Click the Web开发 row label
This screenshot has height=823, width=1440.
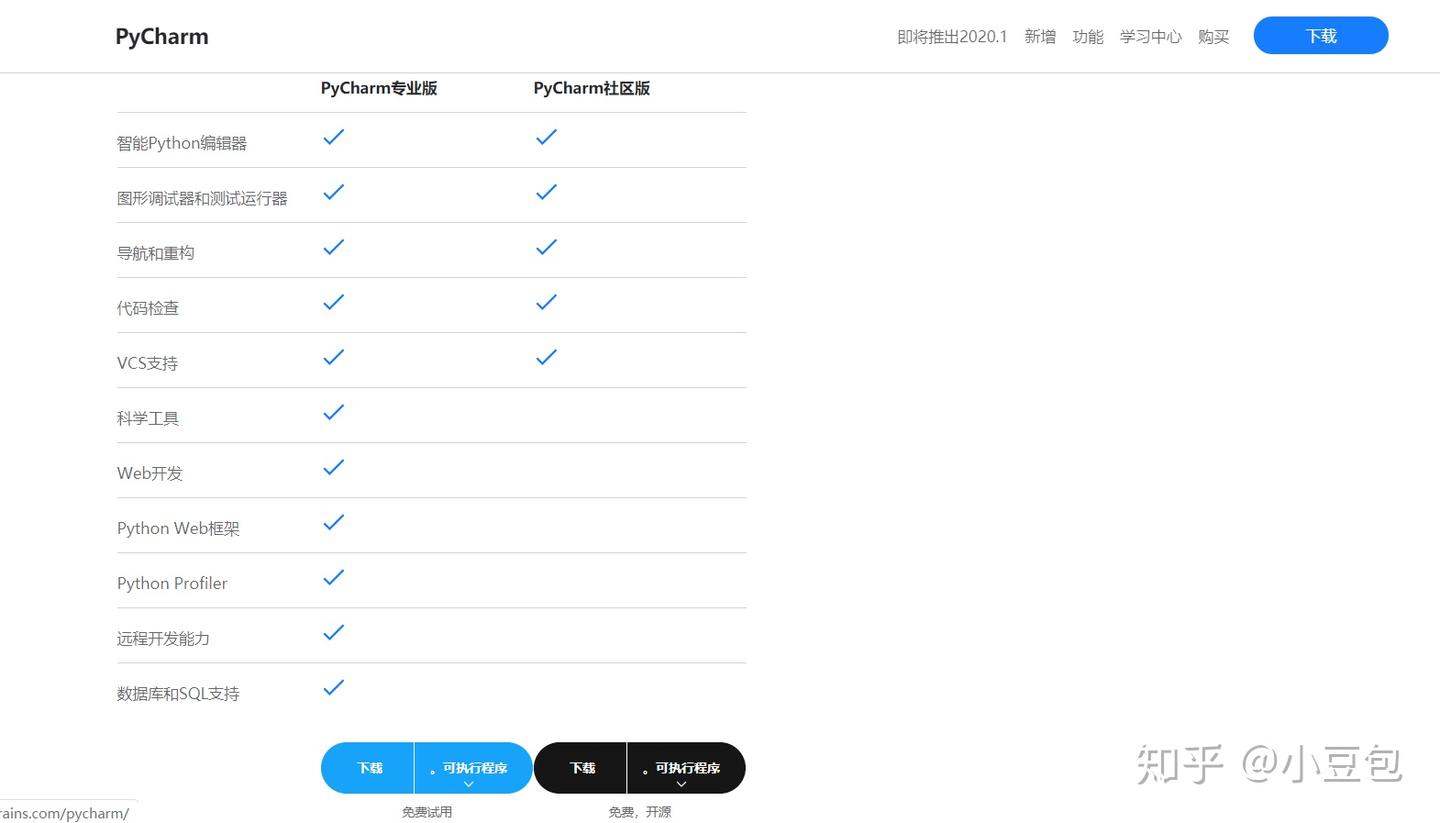pos(150,473)
